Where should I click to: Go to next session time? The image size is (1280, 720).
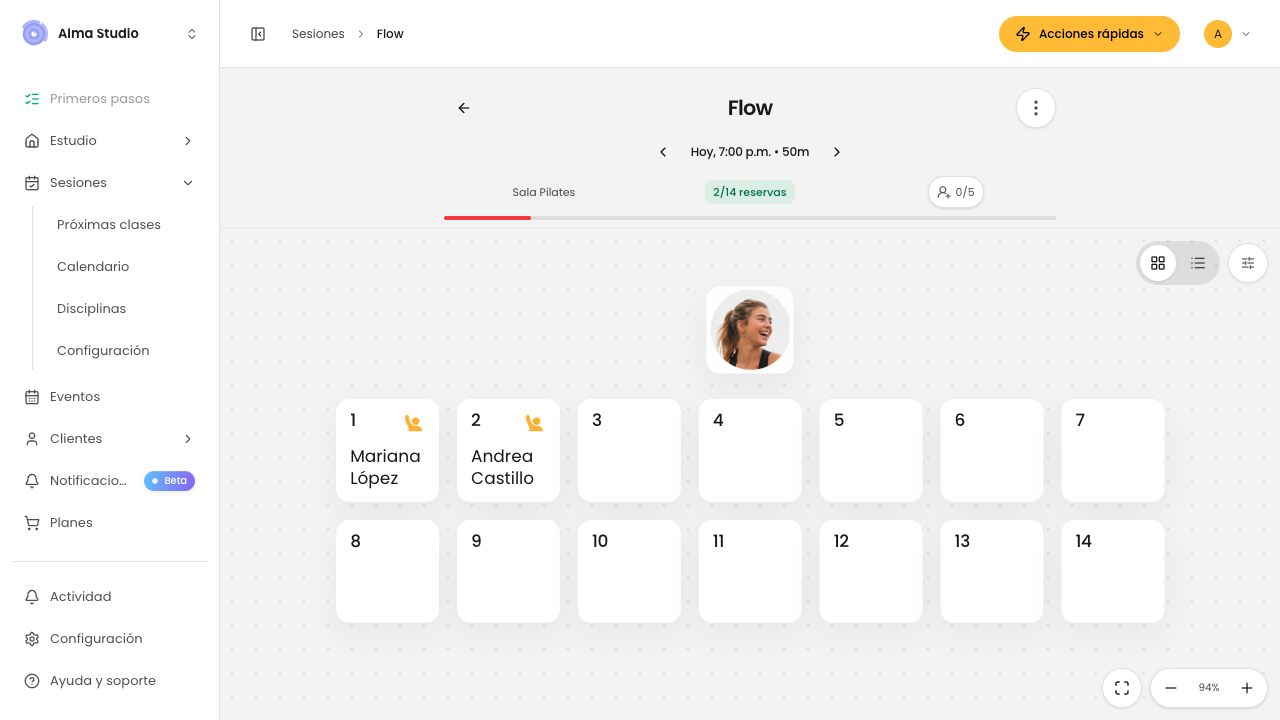[837, 152]
